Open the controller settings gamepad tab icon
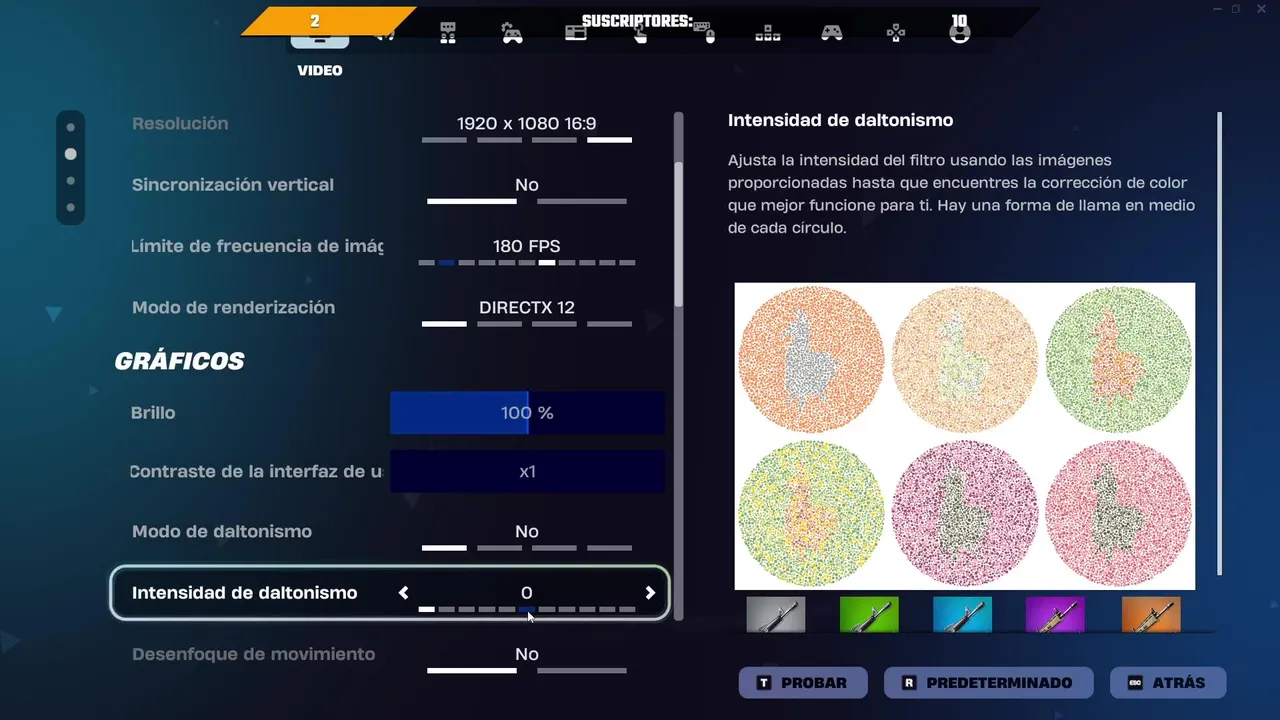Image resolution: width=1280 pixels, height=720 pixels. [832, 33]
